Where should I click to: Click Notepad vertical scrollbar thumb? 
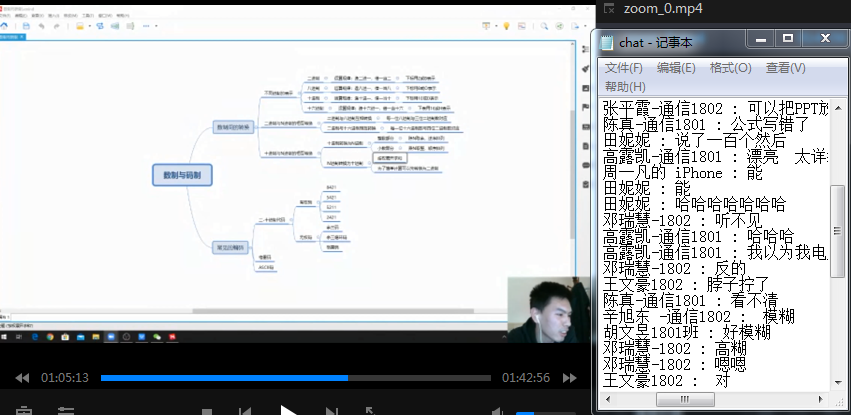(x=837, y=231)
